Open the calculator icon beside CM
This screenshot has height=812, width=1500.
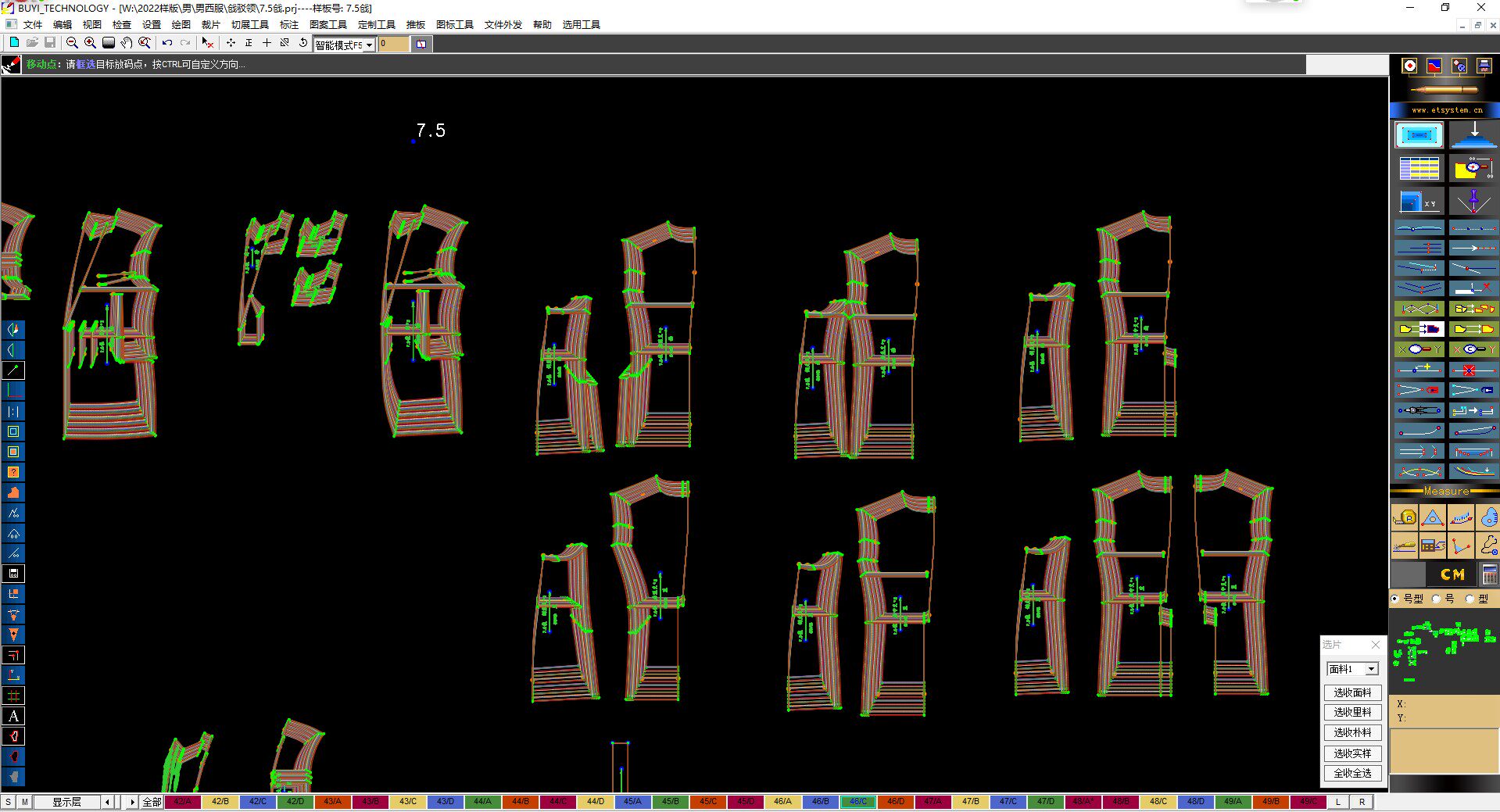coord(1490,574)
